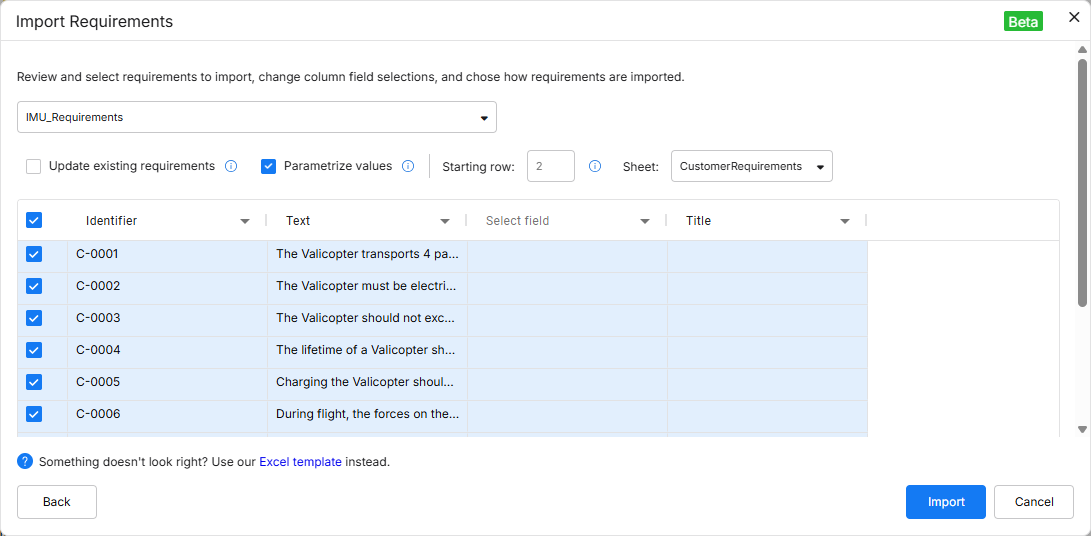Open the Select field column dropdown
This screenshot has width=1091, height=536.
pyautogui.click(x=645, y=221)
